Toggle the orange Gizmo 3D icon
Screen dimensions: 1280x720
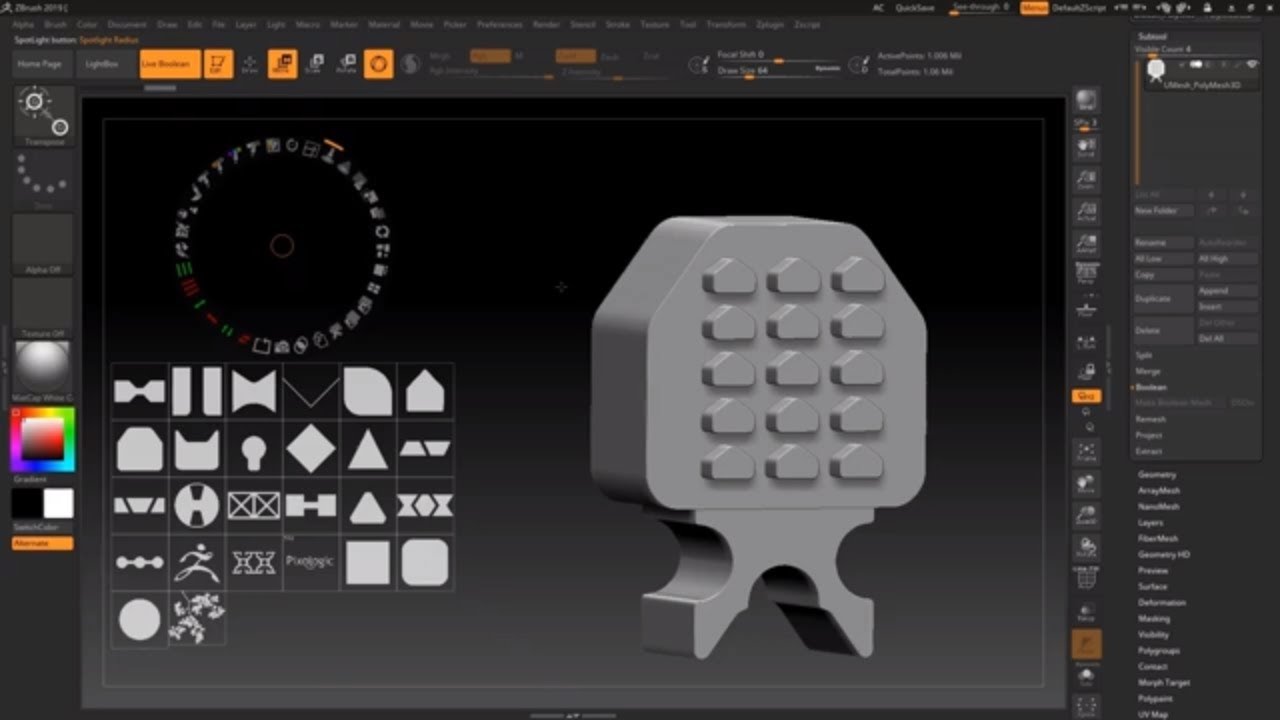click(378, 64)
